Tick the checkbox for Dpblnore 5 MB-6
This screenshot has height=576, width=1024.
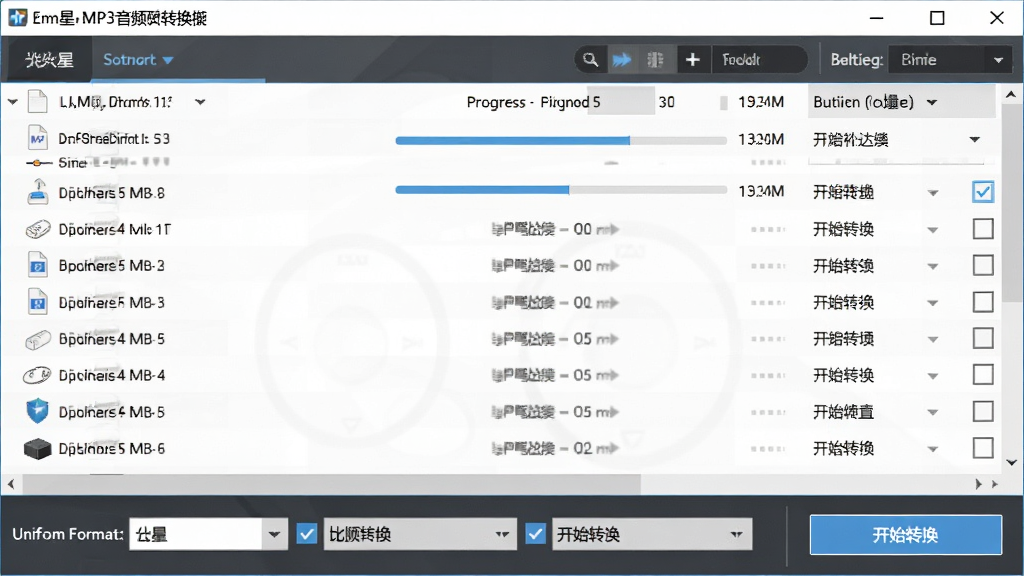tap(983, 448)
